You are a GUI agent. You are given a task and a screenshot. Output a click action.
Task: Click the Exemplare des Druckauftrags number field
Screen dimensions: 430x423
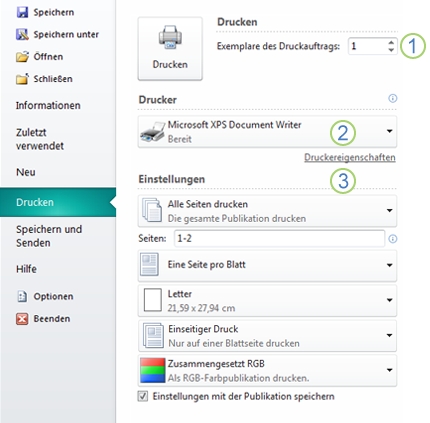click(367, 46)
